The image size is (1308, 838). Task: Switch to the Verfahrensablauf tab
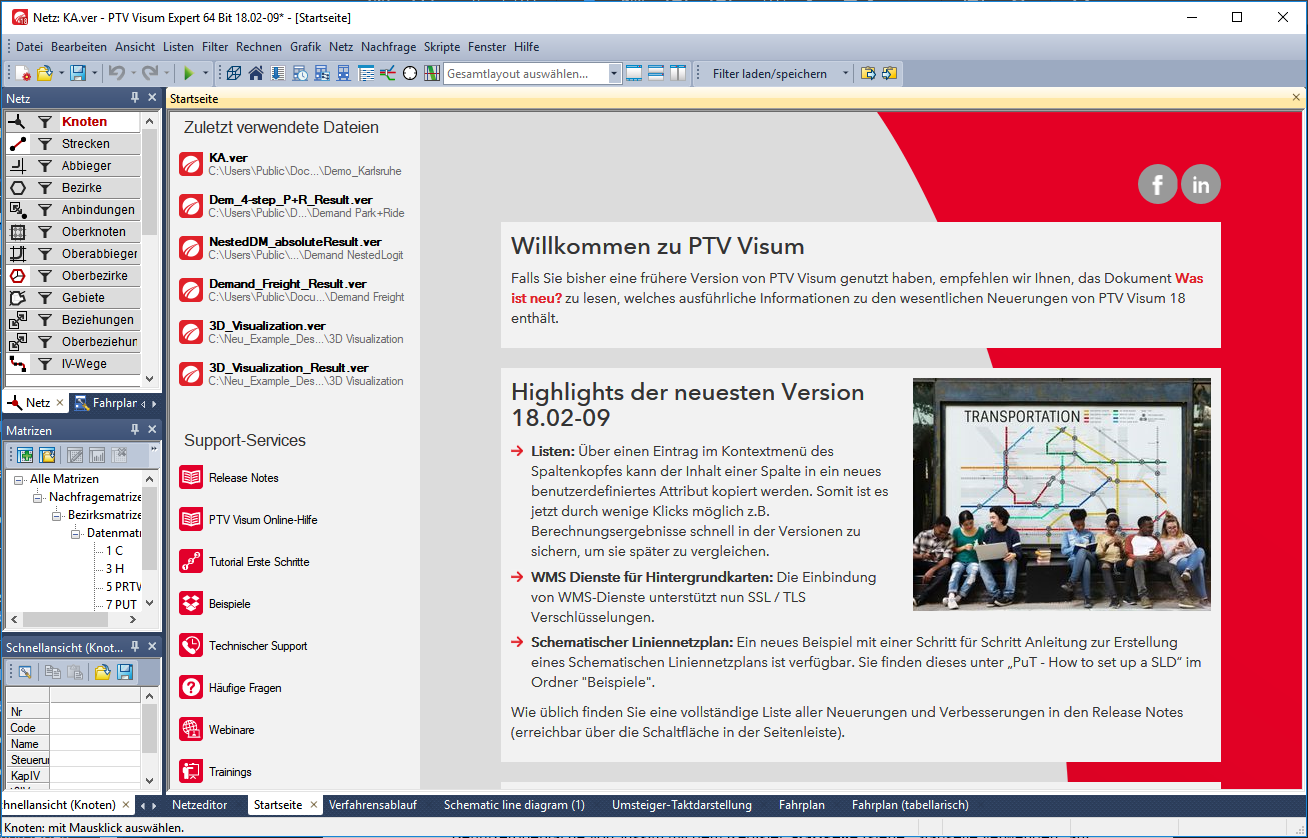pyautogui.click(x=372, y=805)
